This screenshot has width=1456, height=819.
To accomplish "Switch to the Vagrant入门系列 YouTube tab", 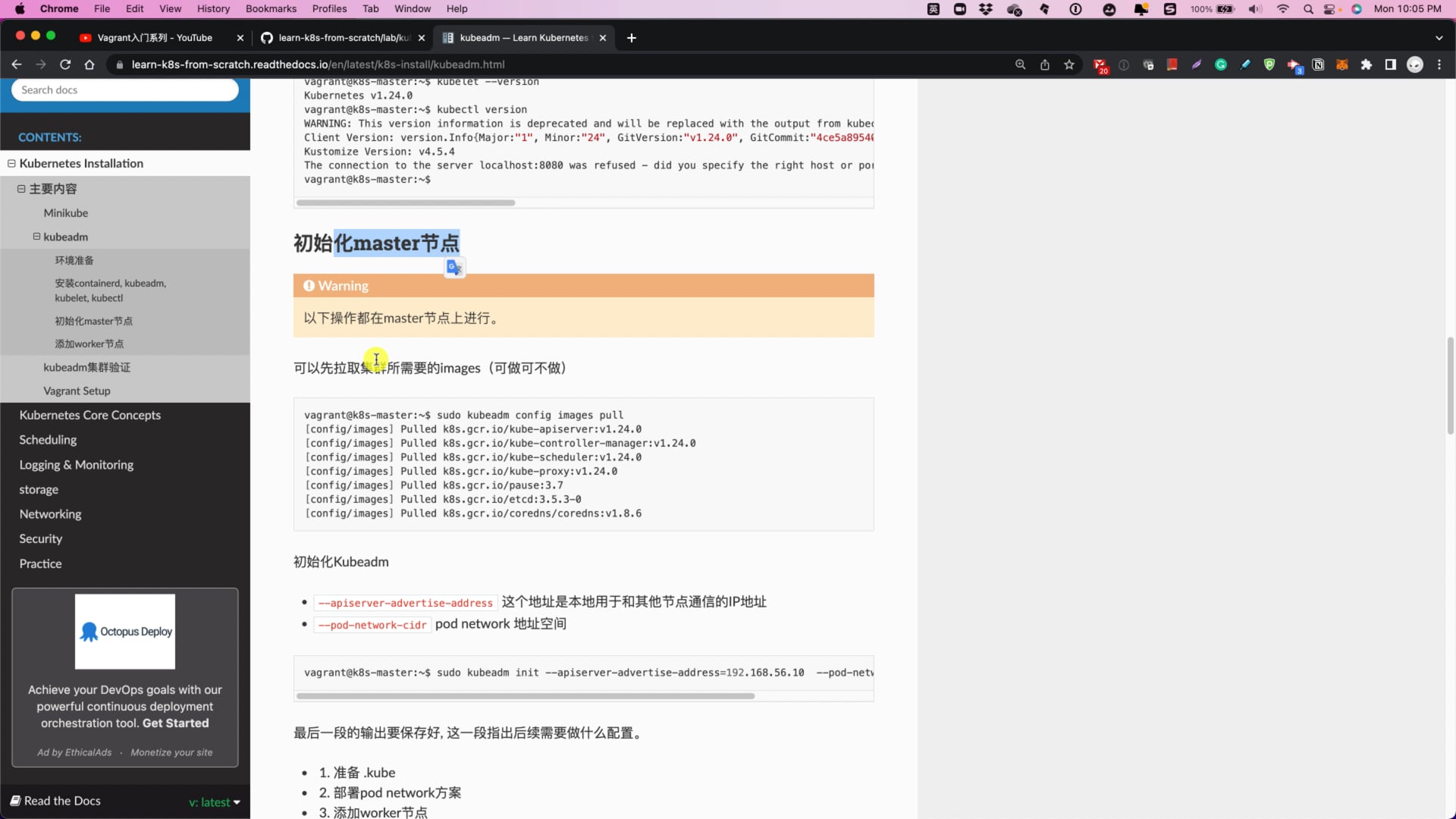I will click(x=155, y=38).
